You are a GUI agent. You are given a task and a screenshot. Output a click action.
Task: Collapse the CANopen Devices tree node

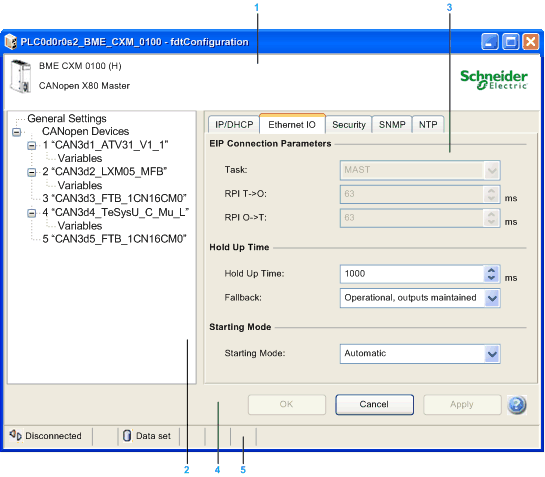16,132
